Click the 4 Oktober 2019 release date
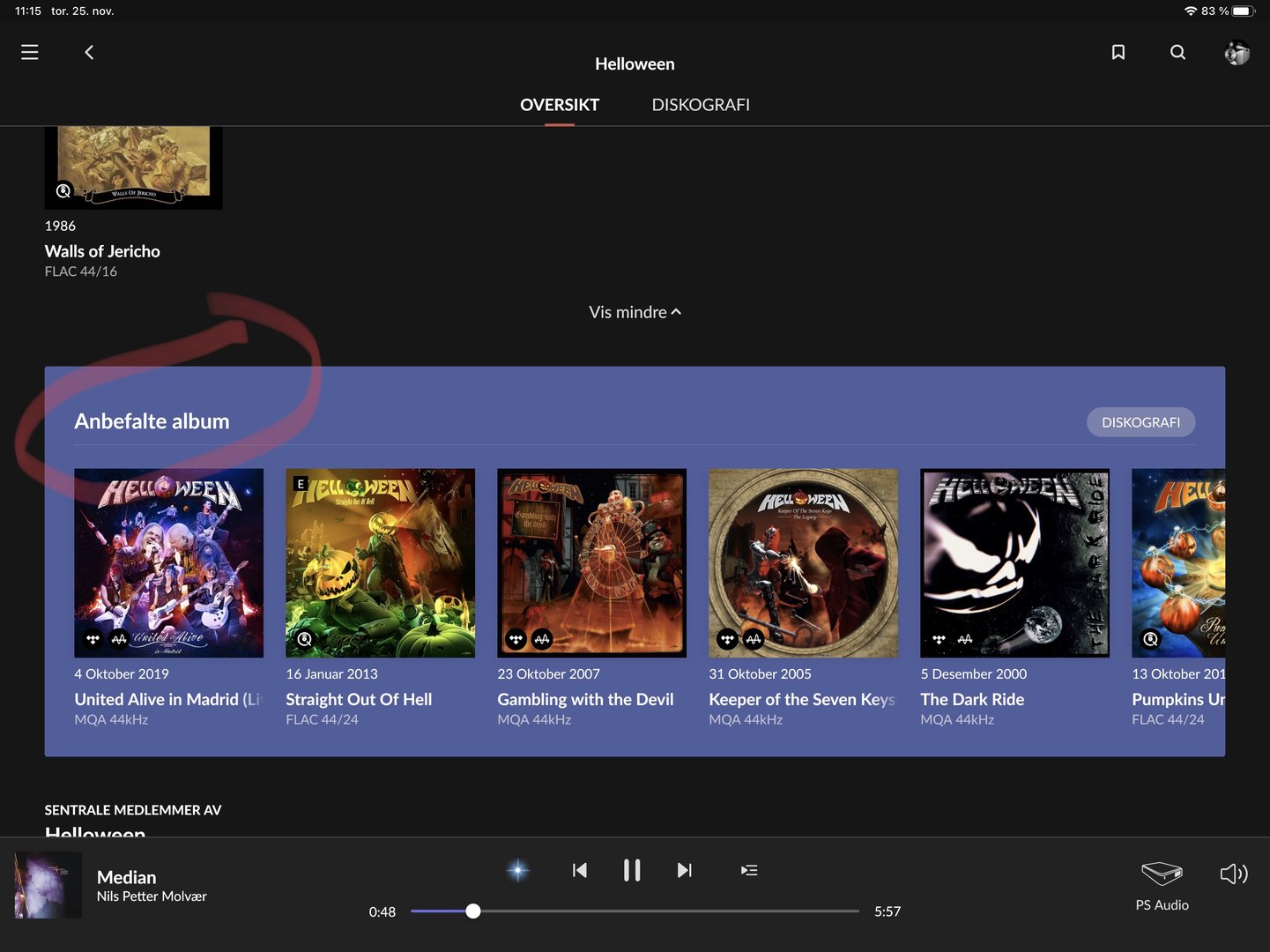1270x952 pixels. click(x=122, y=674)
